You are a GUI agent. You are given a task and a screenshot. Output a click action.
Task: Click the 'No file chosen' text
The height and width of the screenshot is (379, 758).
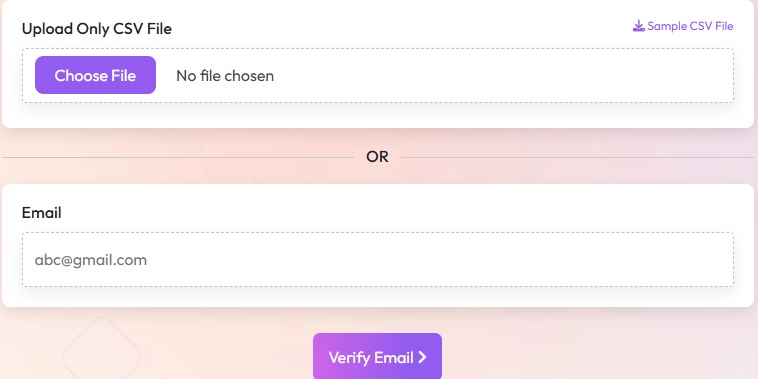tap(225, 75)
